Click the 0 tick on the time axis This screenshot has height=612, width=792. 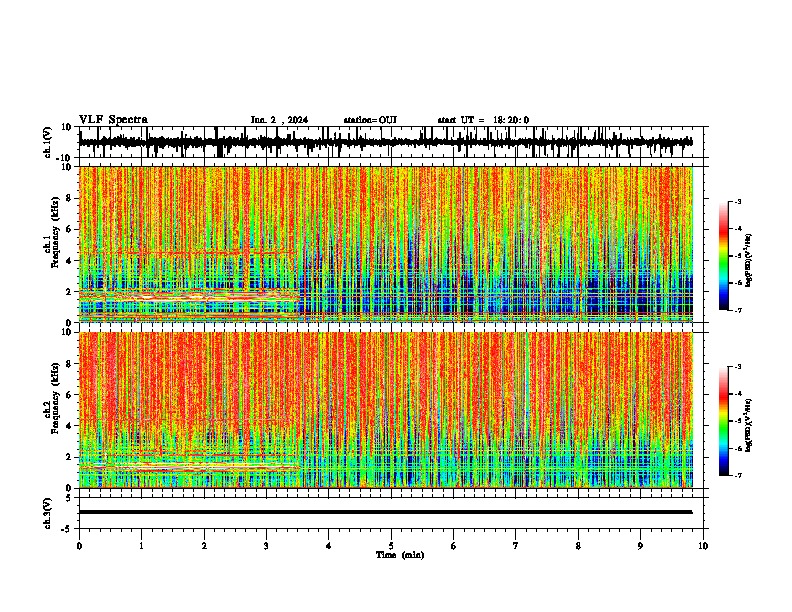[79, 546]
